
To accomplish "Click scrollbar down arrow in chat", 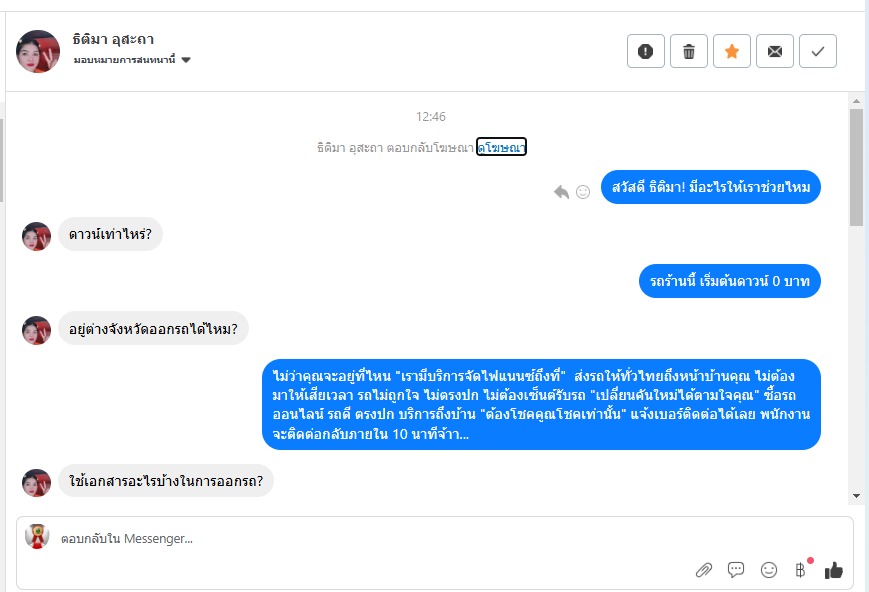I will [856, 495].
